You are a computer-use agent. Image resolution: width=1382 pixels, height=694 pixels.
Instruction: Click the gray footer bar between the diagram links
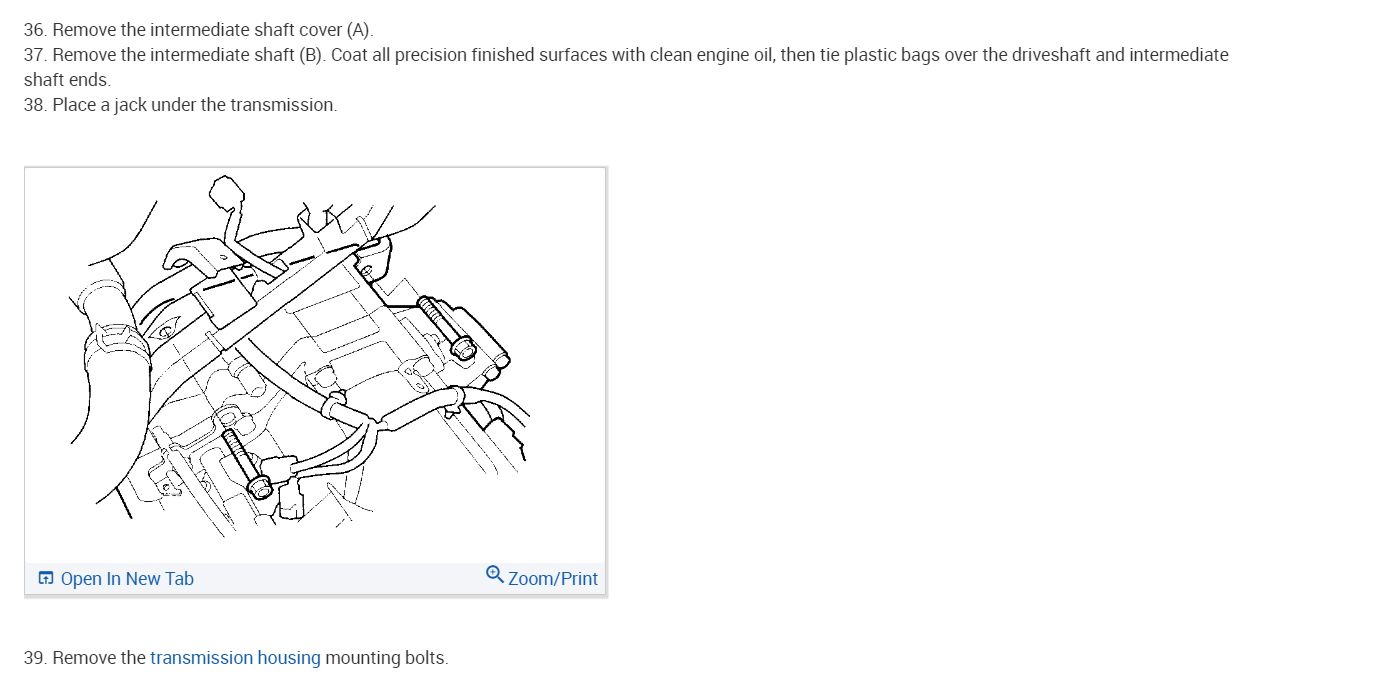click(340, 578)
